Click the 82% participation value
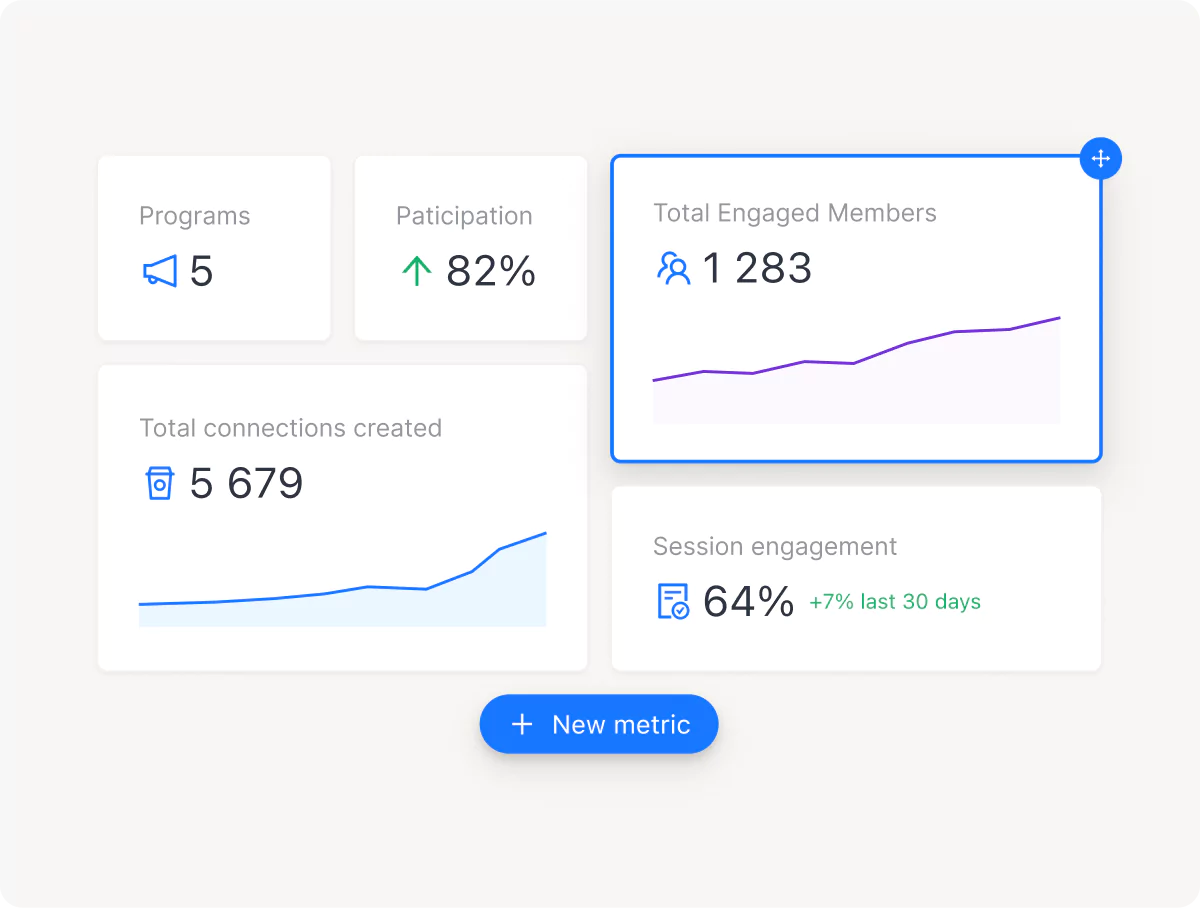The height and width of the screenshot is (908, 1200). (491, 271)
